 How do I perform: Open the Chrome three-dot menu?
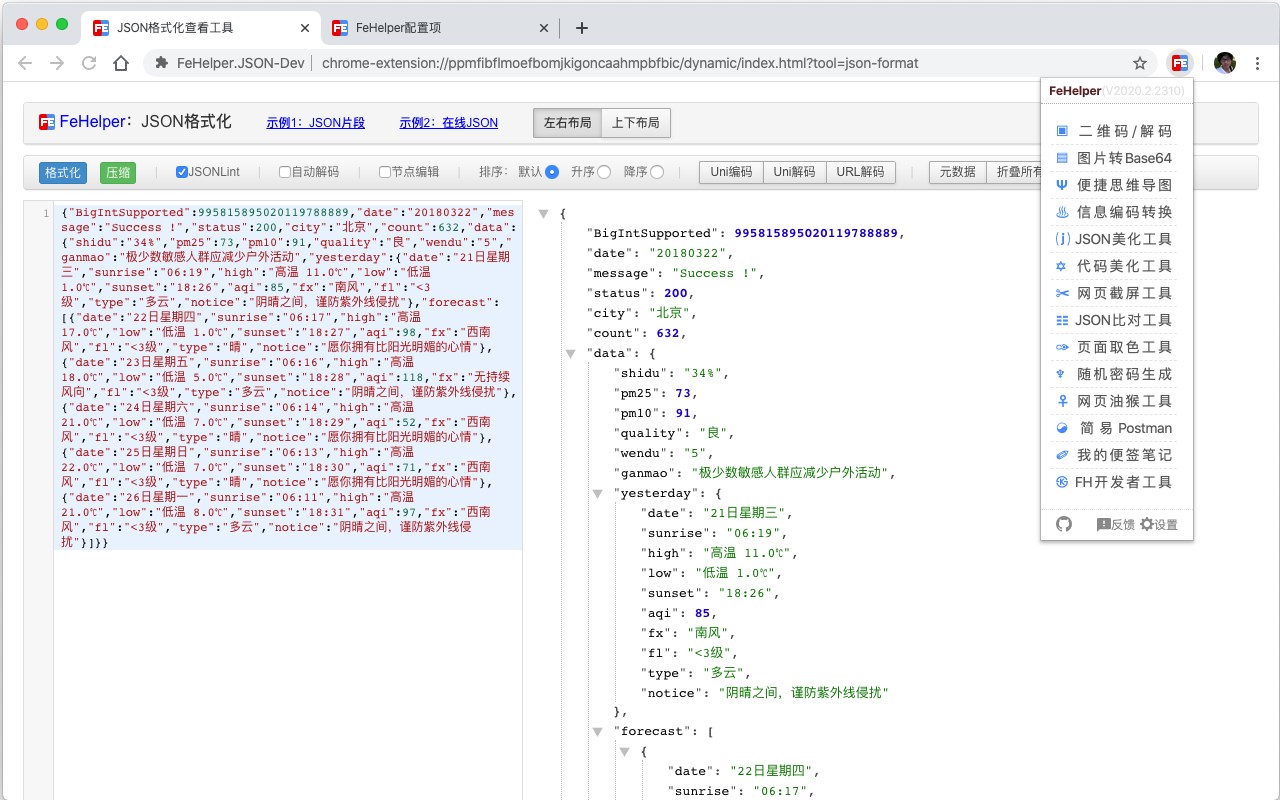click(1256, 63)
